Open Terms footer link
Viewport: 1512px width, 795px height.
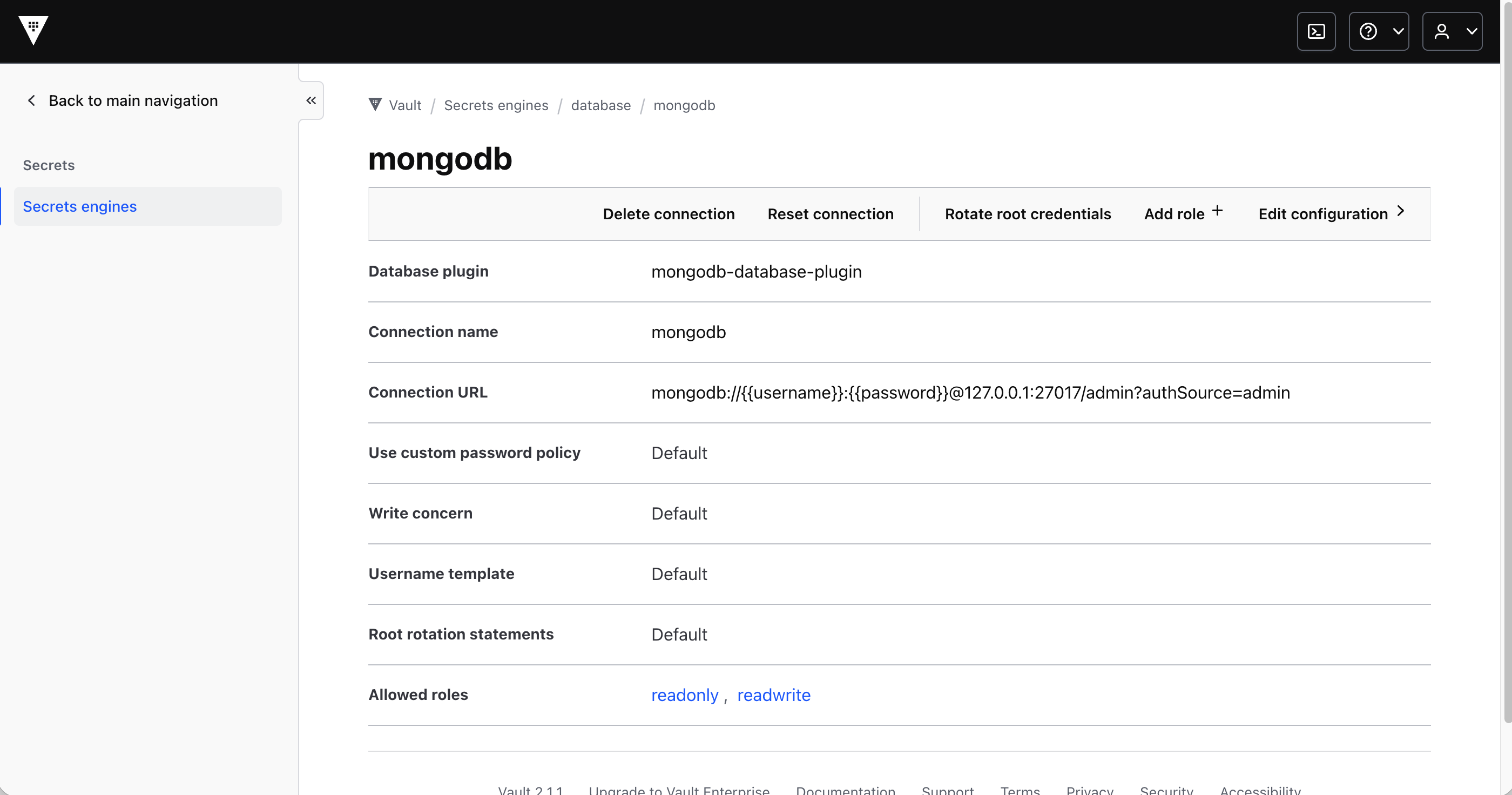tap(1020, 789)
